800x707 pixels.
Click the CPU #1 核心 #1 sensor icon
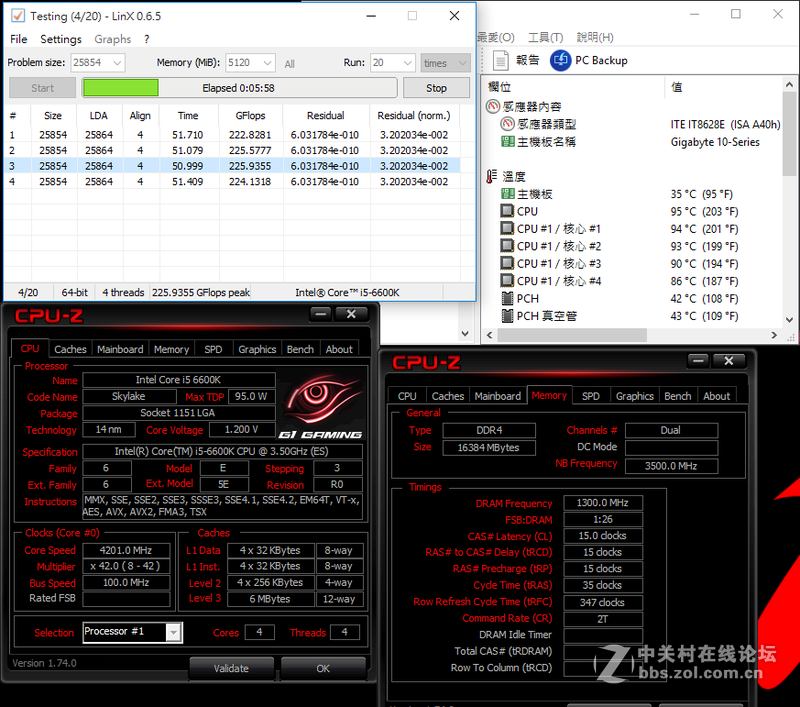coord(507,228)
